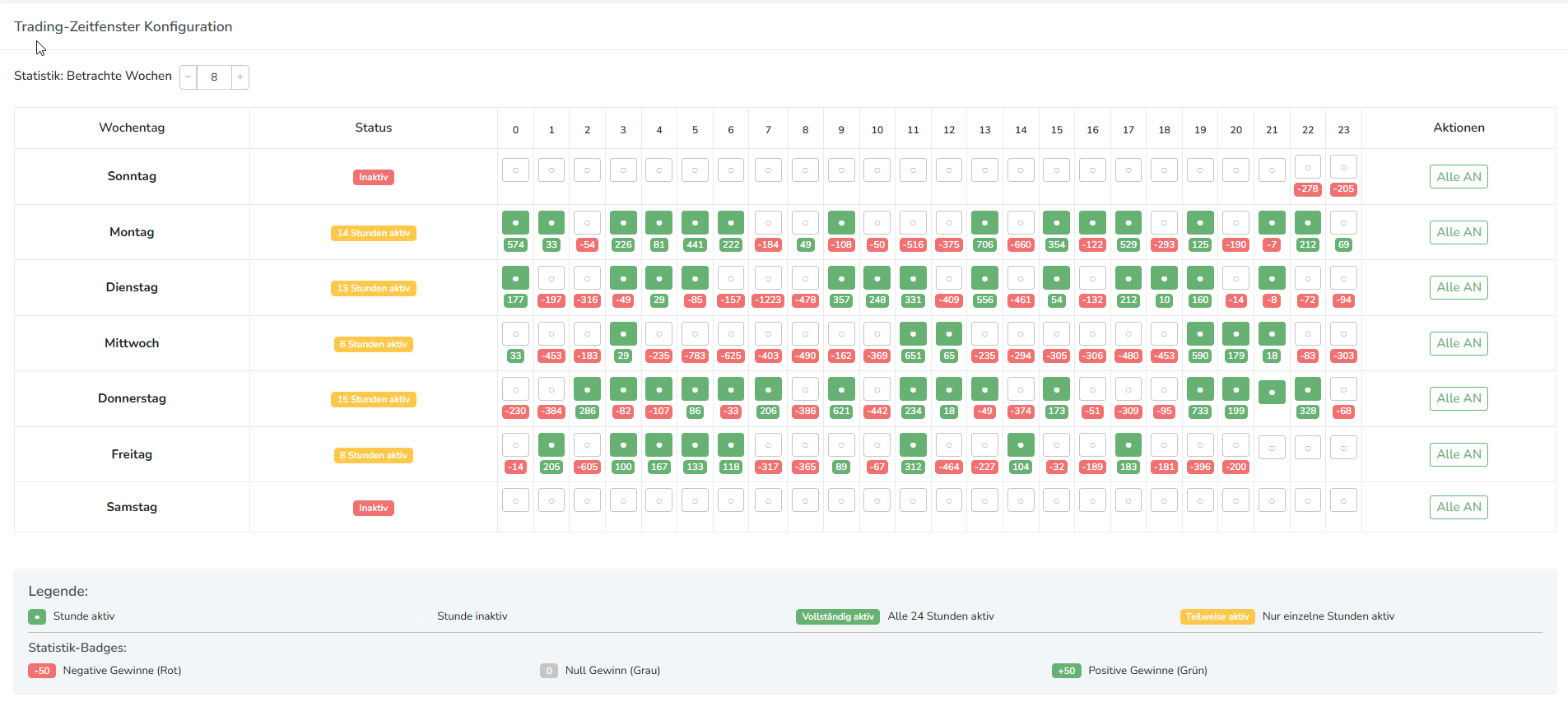The height and width of the screenshot is (702, 1568).
Task: Click the green Stunde aktiv legend icon
Action: pyautogui.click(x=37, y=616)
